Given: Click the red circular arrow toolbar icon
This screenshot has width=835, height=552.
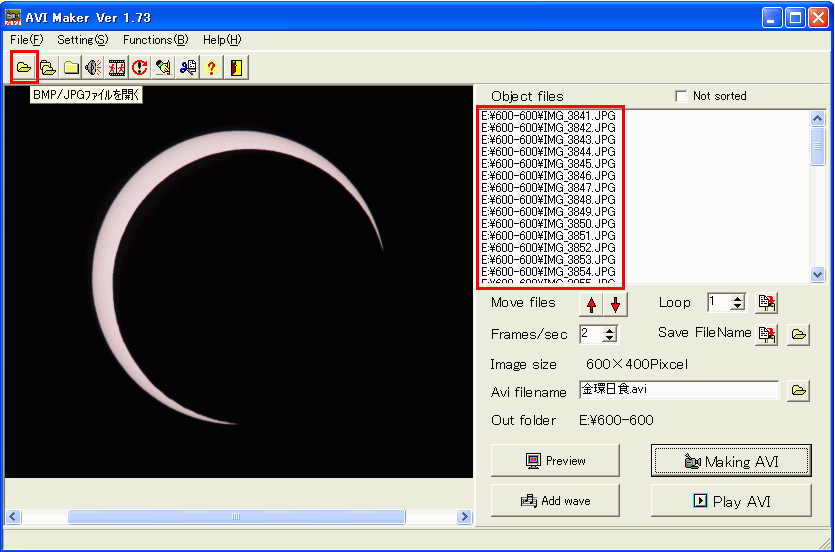Looking at the screenshot, I should tap(140, 68).
